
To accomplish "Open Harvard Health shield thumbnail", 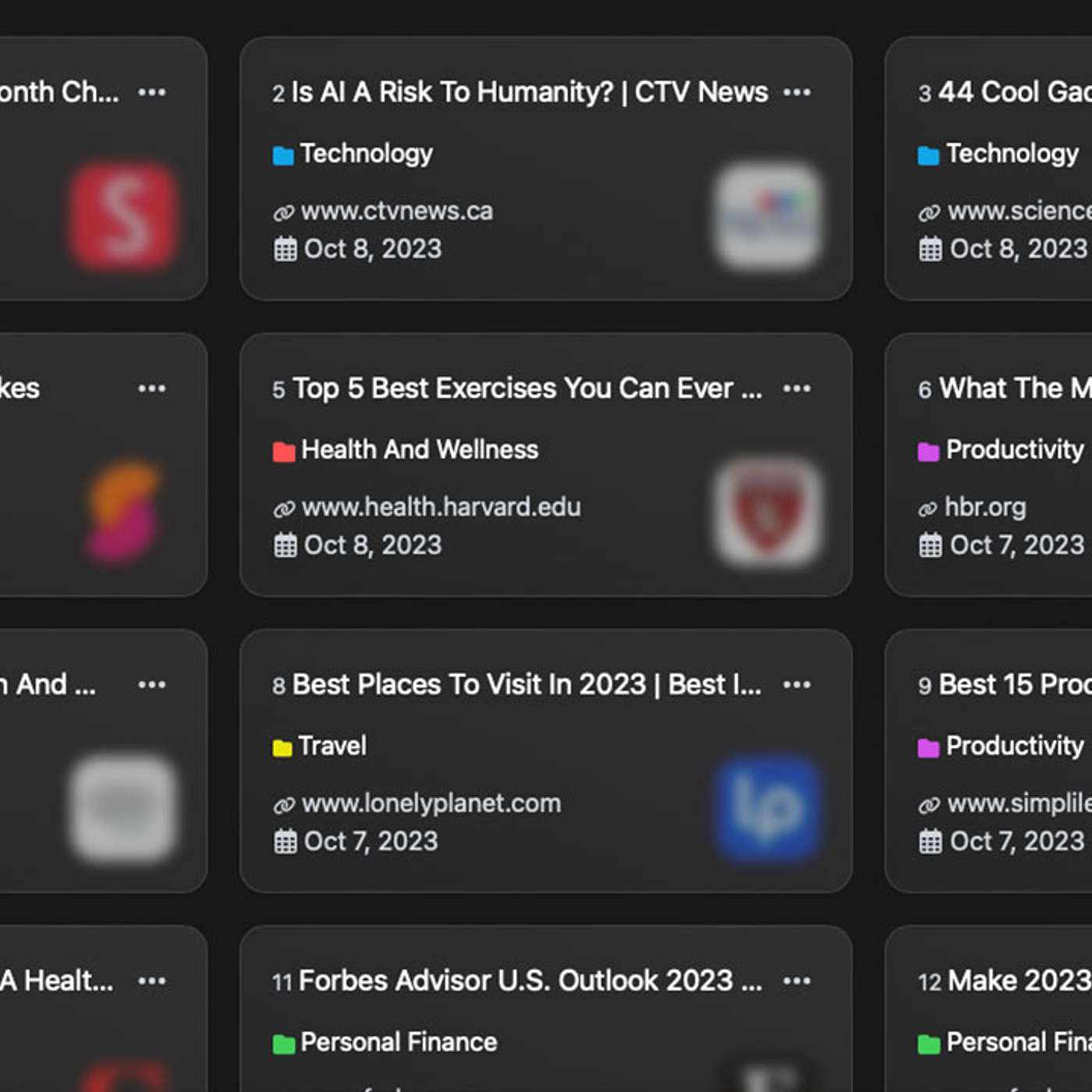I will 768,512.
